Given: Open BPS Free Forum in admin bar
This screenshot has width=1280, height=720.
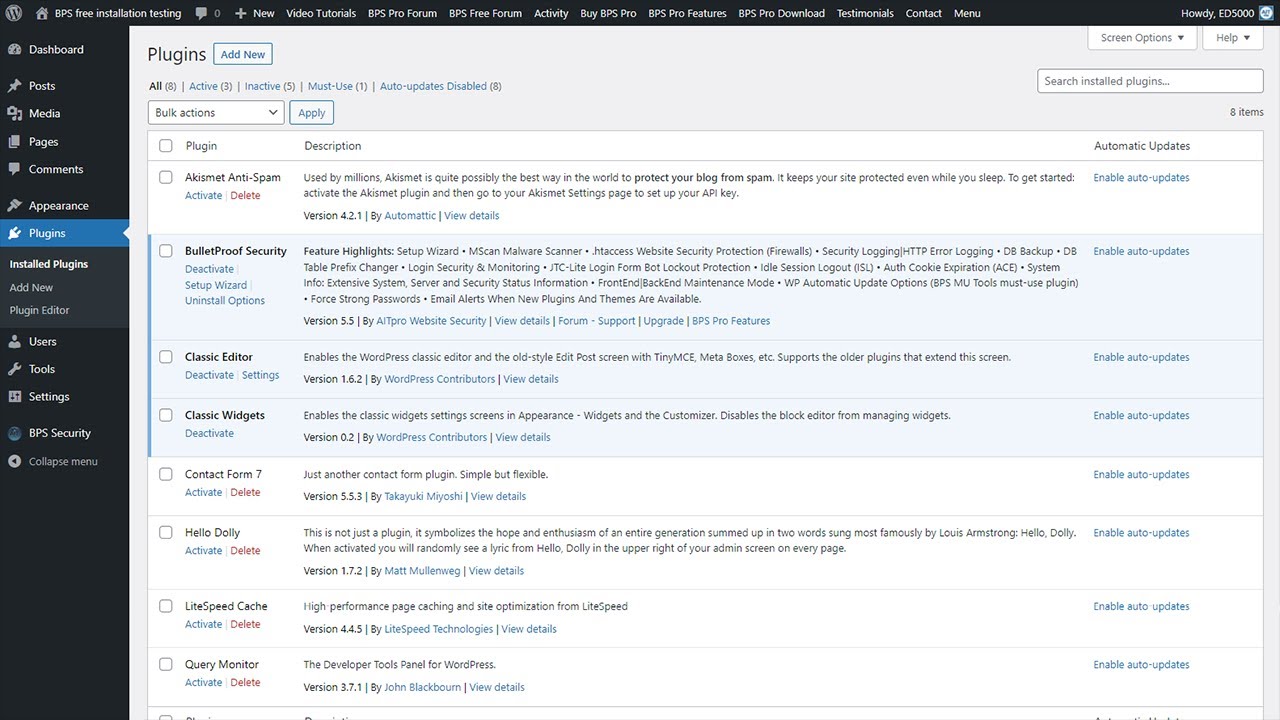Looking at the screenshot, I should coord(485,13).
